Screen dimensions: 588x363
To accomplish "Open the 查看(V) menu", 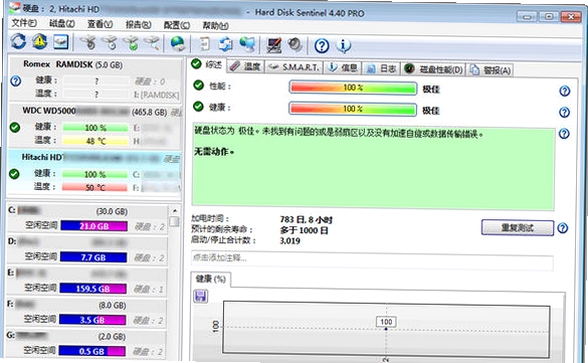I will tap(100, 24).
